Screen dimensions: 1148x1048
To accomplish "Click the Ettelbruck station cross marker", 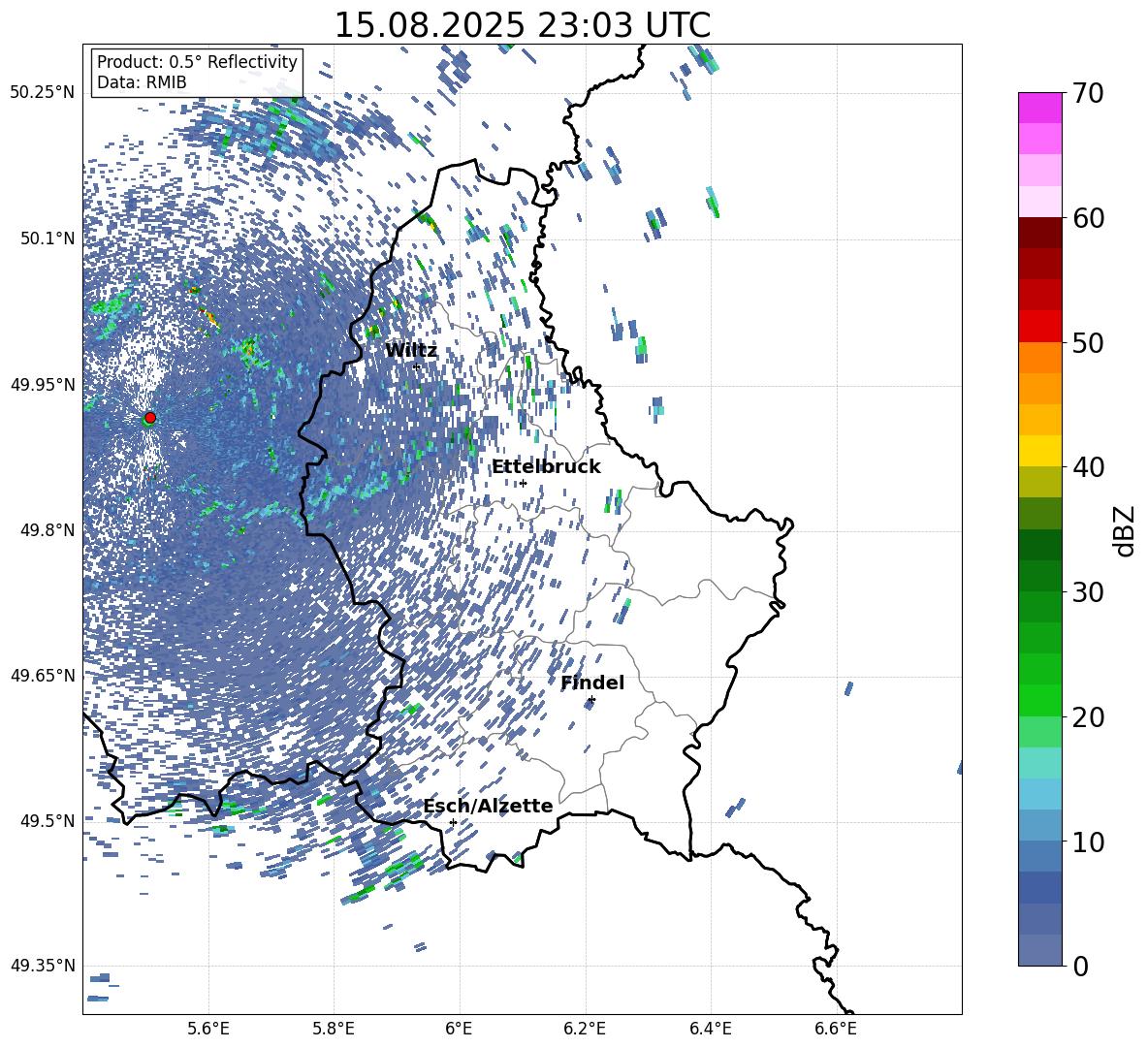I will (x=523, y=483).
